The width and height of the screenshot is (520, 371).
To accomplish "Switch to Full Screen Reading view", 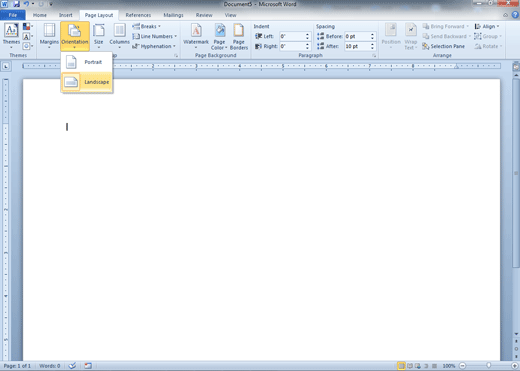I will click(410, 366).
